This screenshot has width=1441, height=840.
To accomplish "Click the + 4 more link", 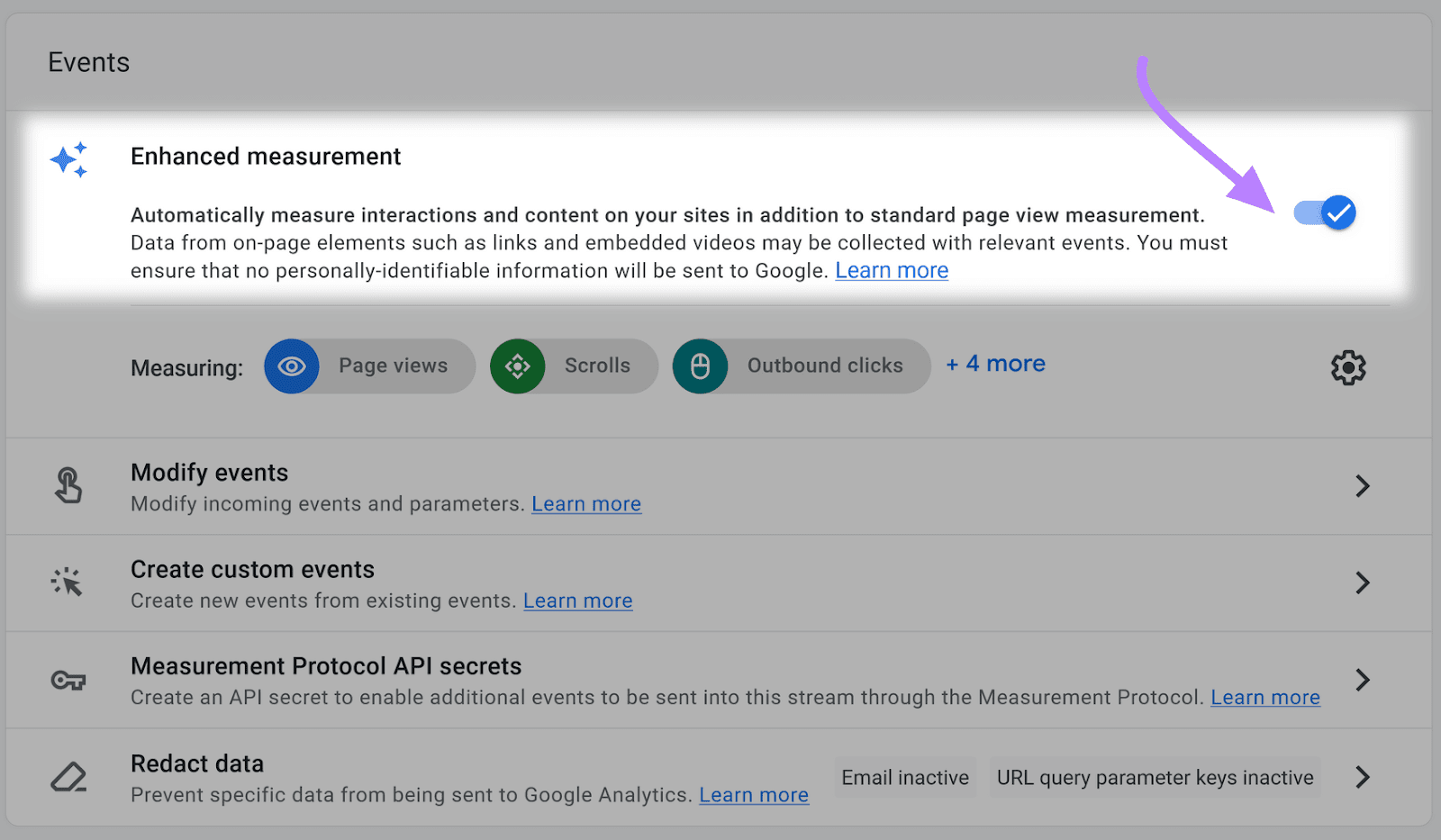I will [994, 364].
